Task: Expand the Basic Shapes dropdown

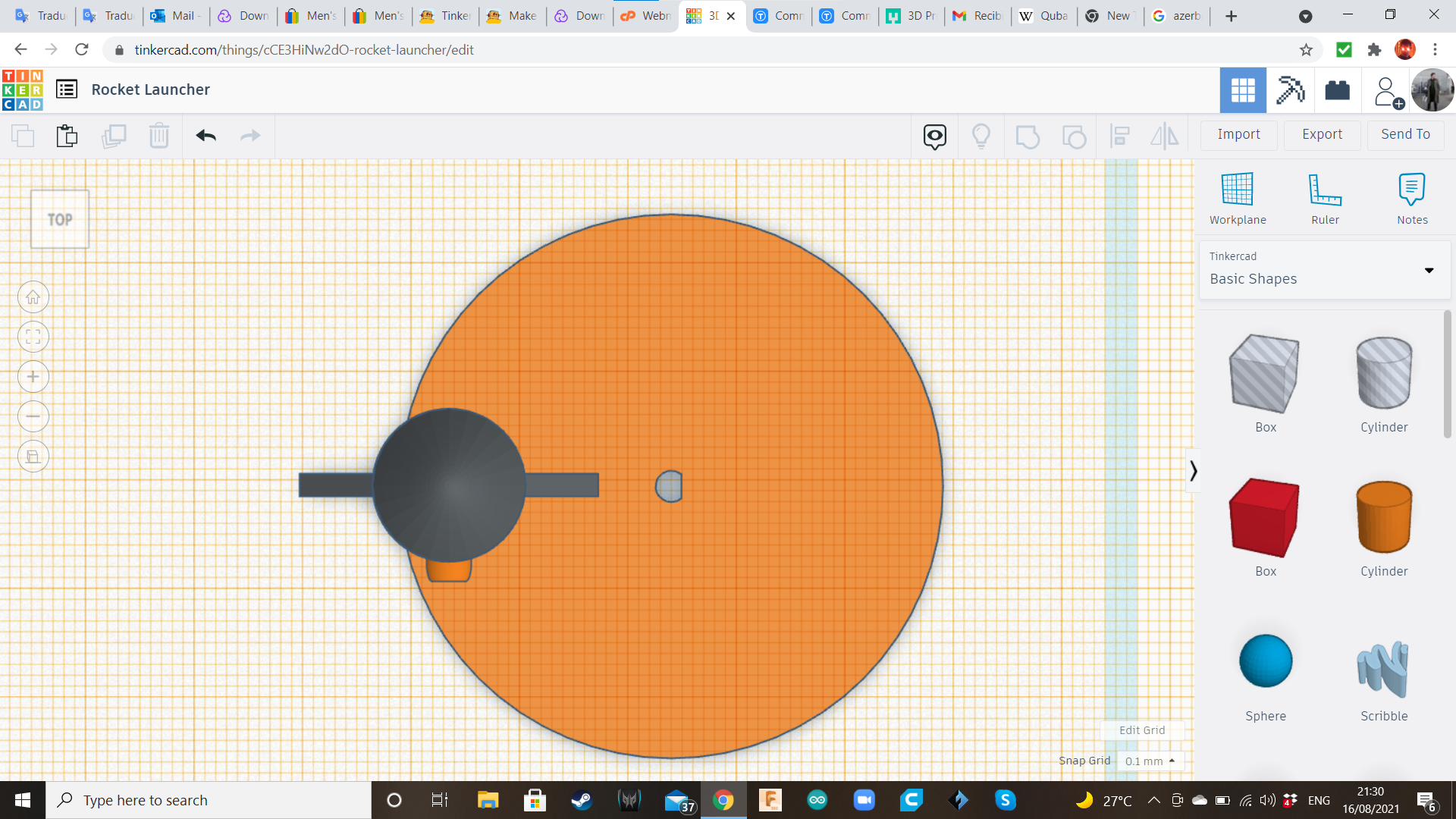Action: point(1429,271)
